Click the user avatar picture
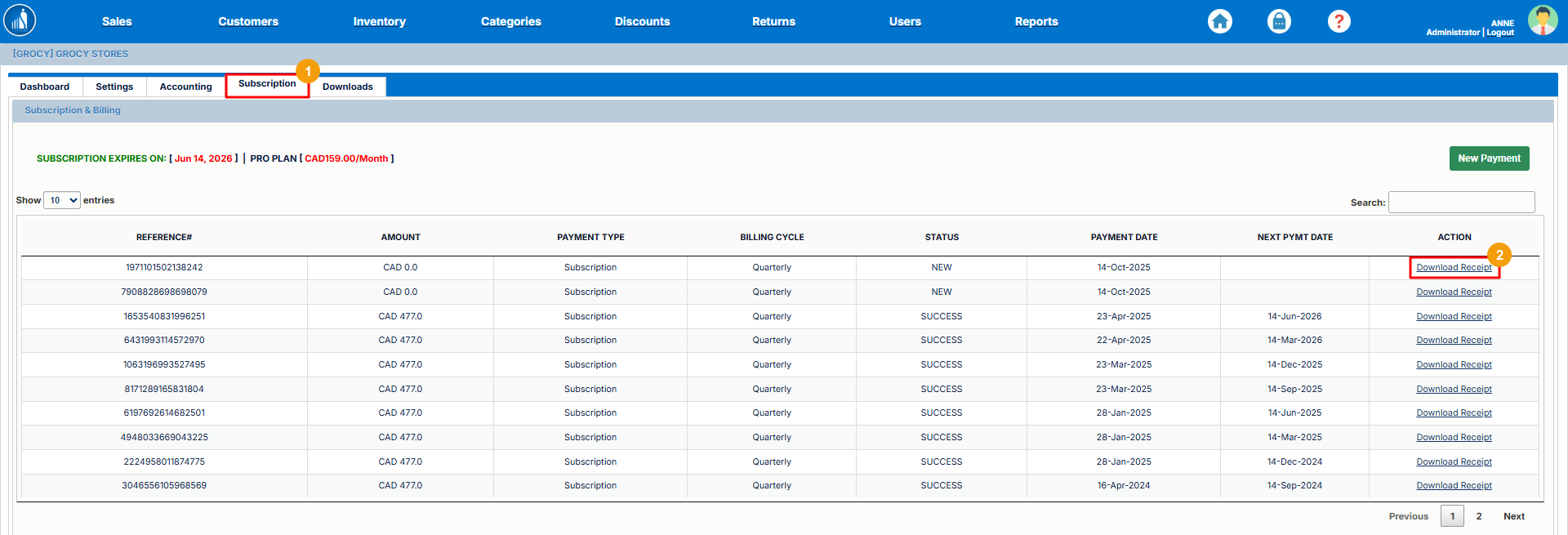Image resolution: width=1568 pixels, height=535 pixels. click(x=1542, y=20)
